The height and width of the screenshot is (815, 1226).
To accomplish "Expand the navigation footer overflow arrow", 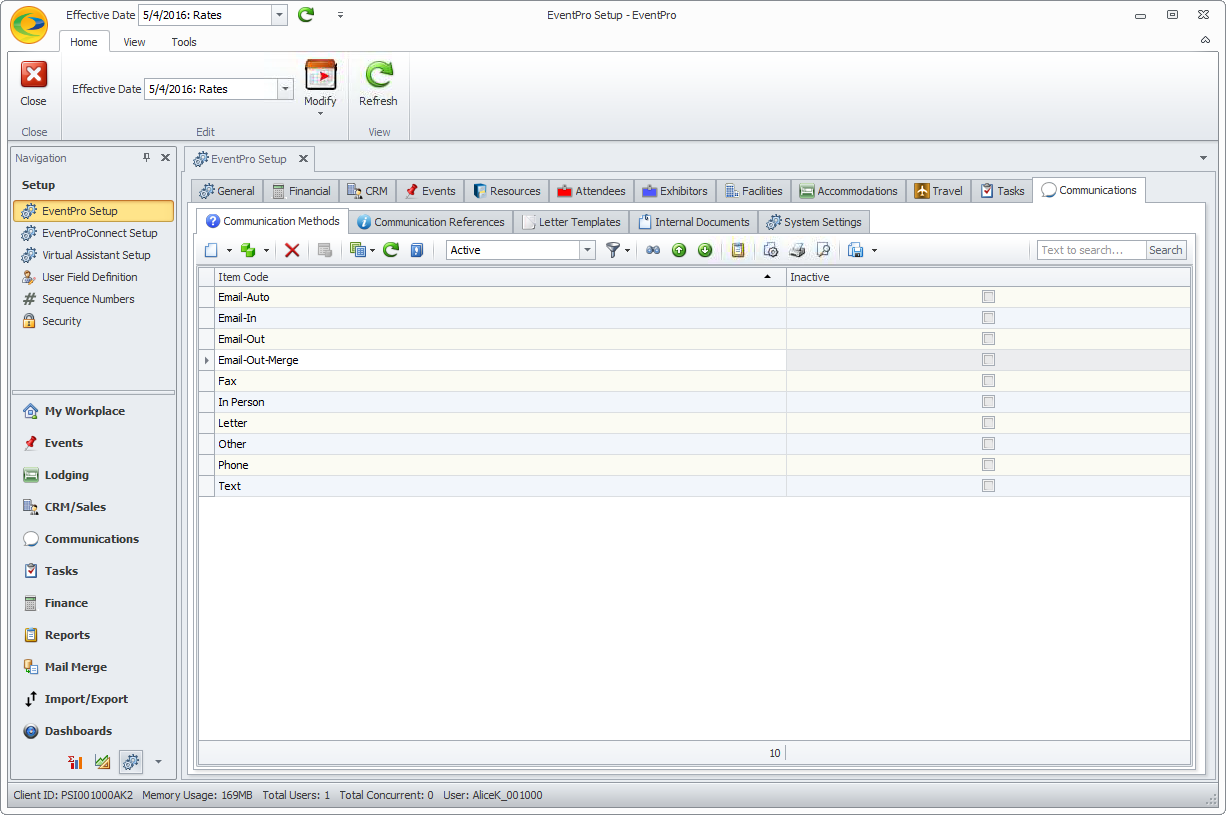I will 158,762.
